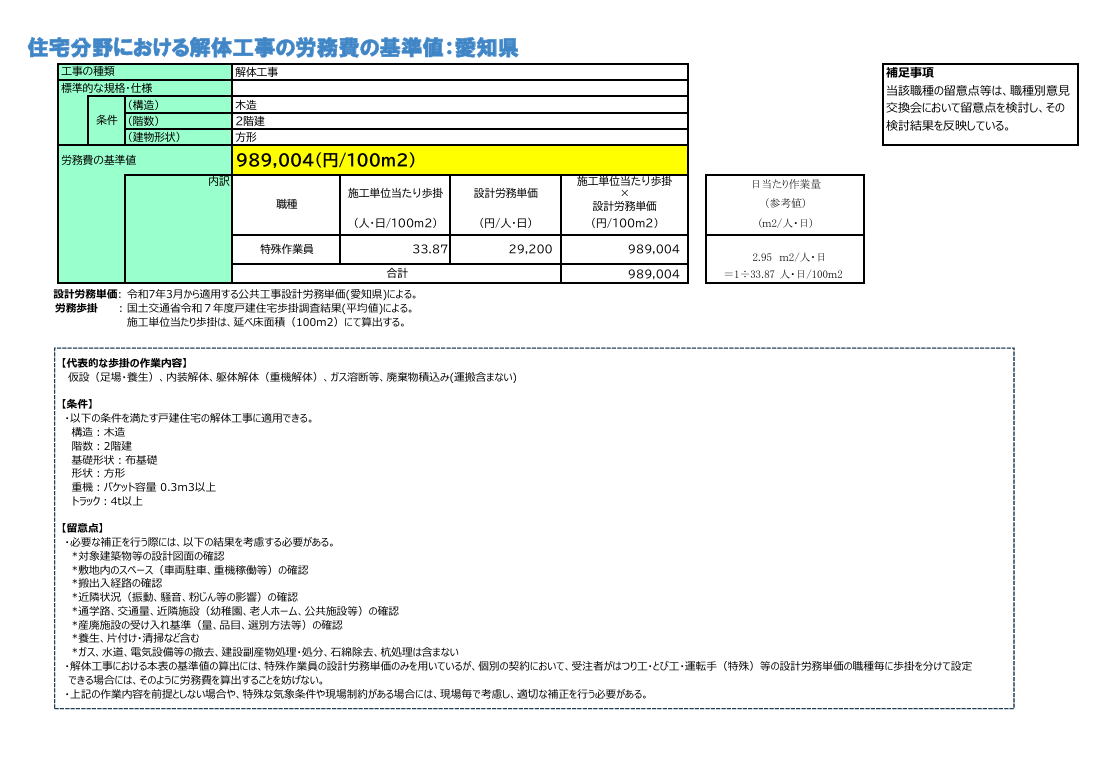
Task: Select the 29,200 unit price cell
Action: coord(505,249)
